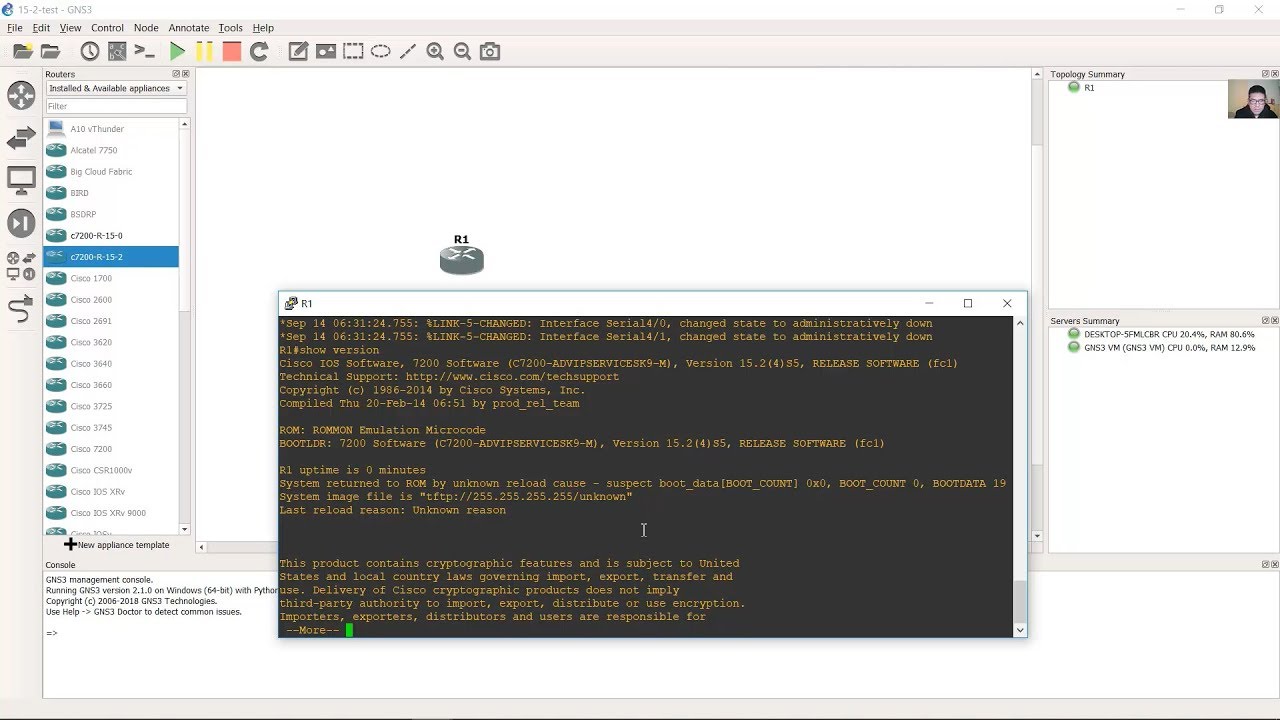
Task: Select the Draw an ellipse tool
Action: click(x=380, y=51)
